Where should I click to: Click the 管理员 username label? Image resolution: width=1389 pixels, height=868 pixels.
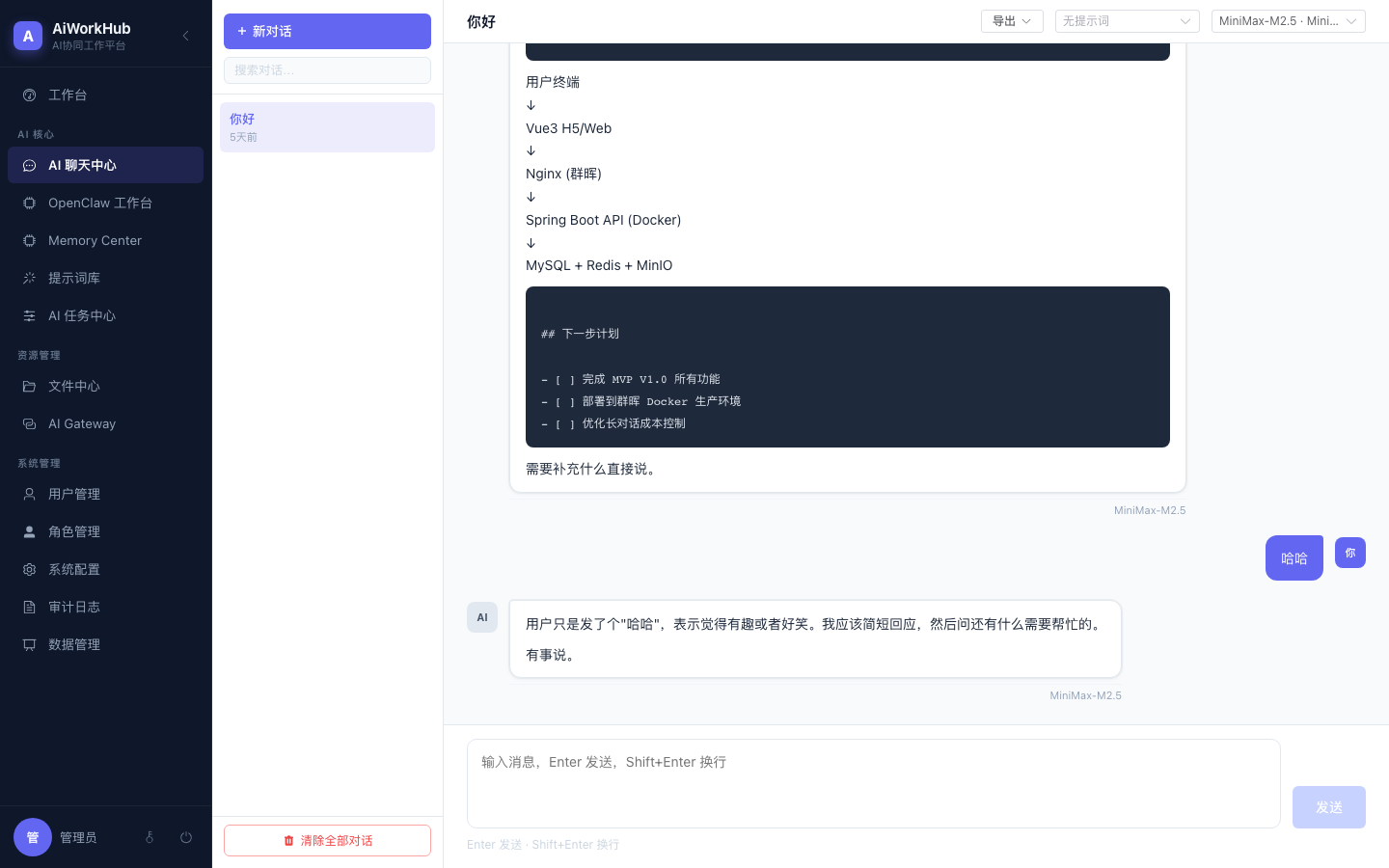[78, 837]
